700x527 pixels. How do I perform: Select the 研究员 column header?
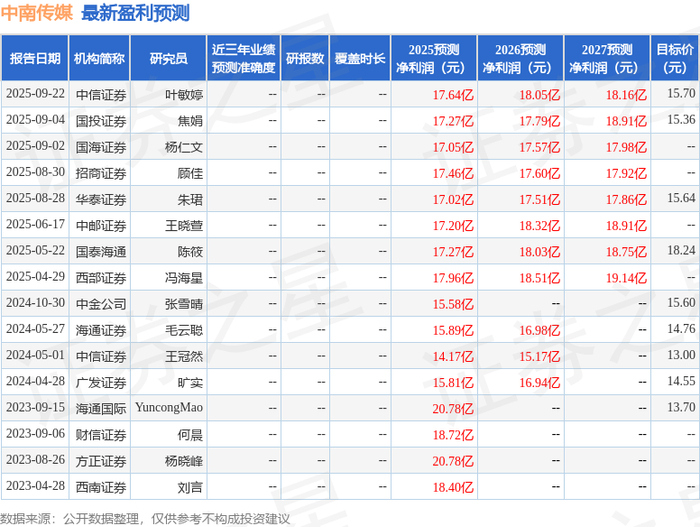(x=168, y=59)
